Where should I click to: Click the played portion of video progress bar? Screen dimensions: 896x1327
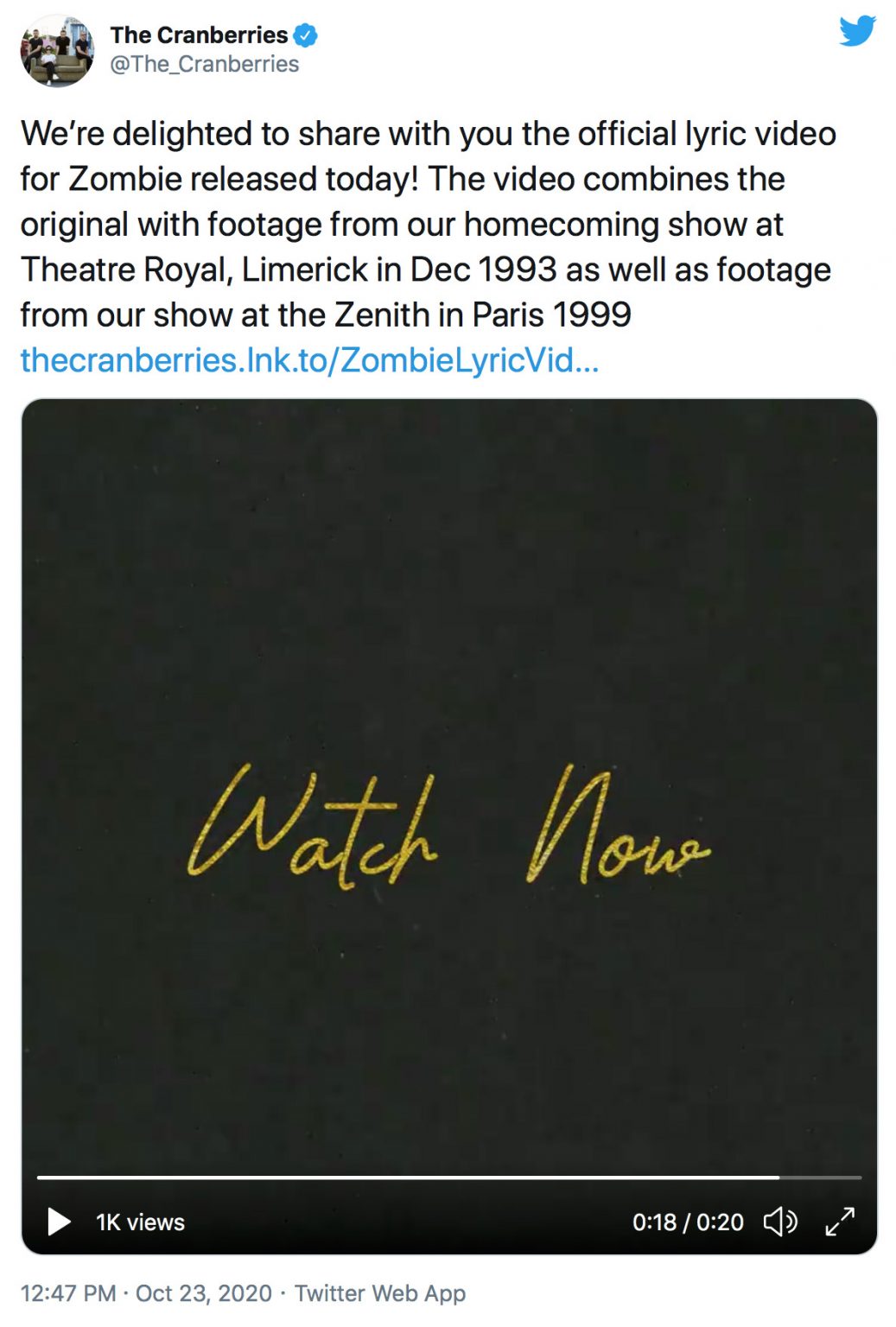[x=406, y=1178]
